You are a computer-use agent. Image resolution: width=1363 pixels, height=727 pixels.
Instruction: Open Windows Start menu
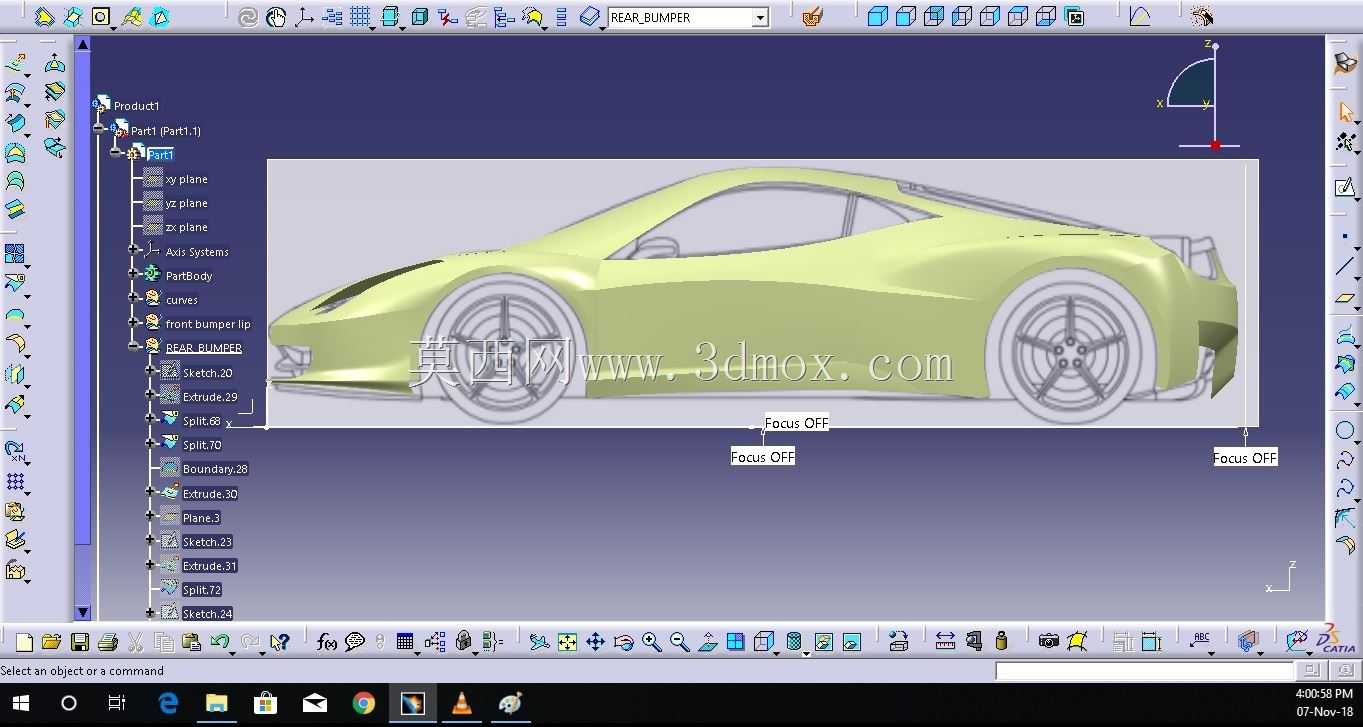point(20,704)
